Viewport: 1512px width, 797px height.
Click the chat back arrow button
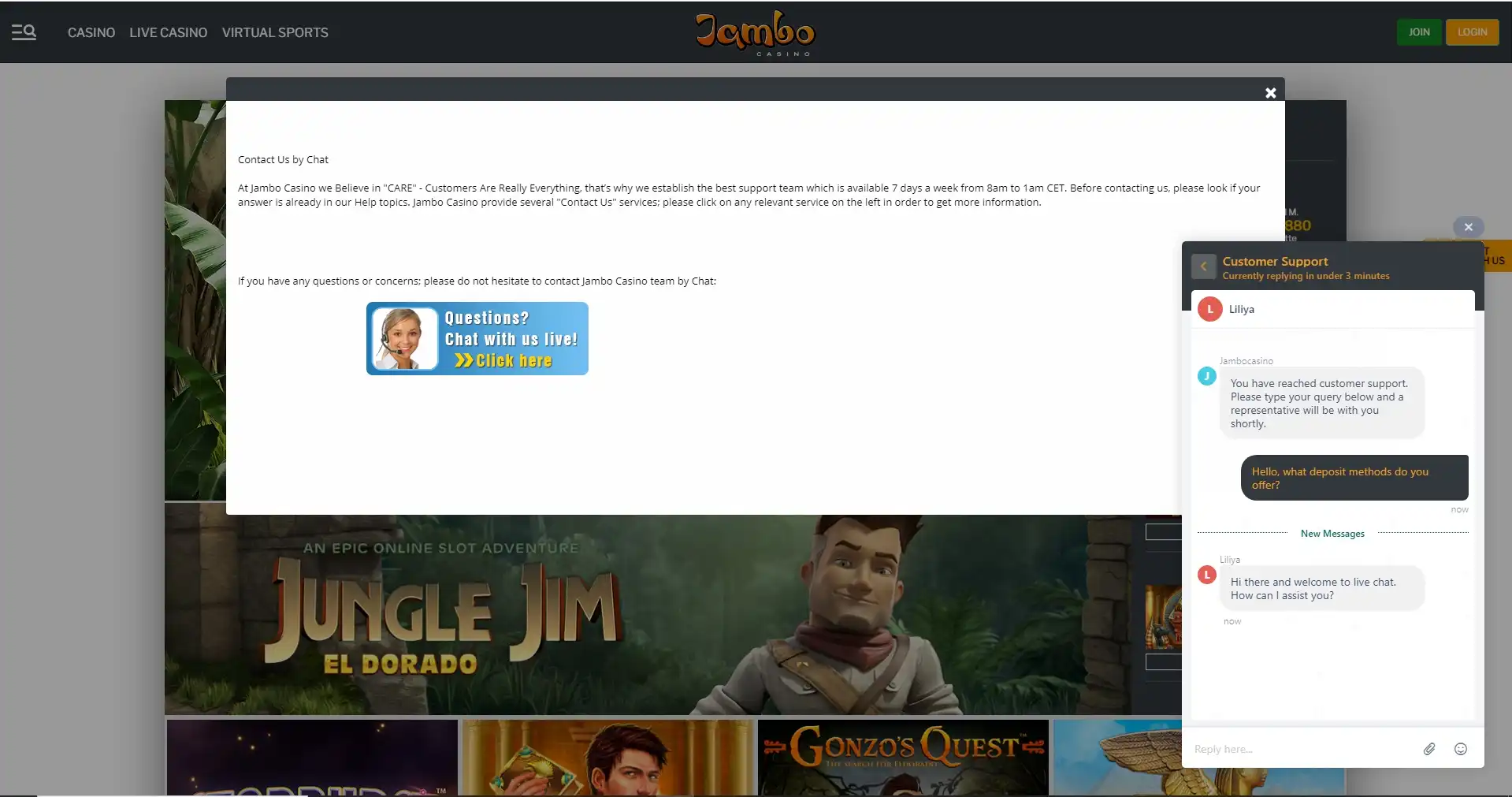pos(1203,266)
